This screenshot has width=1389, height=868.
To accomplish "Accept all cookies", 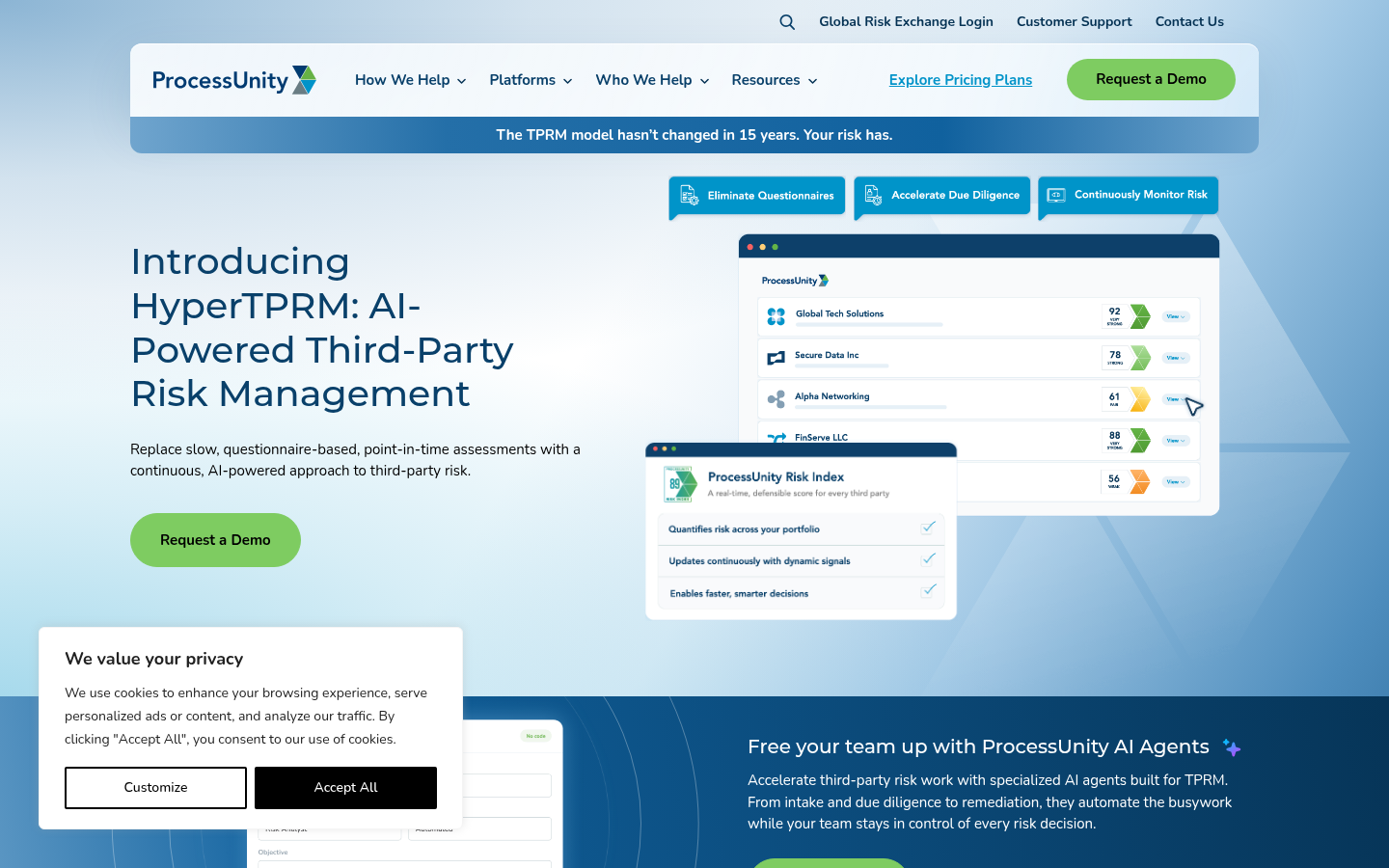I will tap(345, 788).
